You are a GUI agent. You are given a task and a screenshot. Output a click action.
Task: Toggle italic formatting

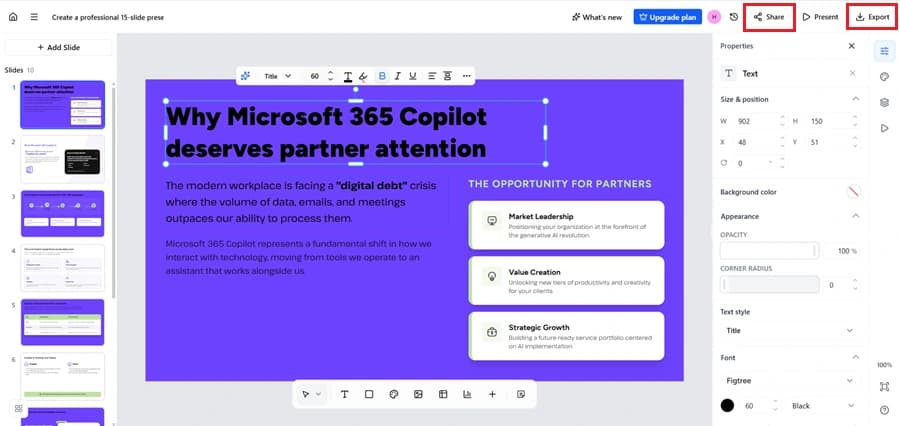(x=397, y=76)
